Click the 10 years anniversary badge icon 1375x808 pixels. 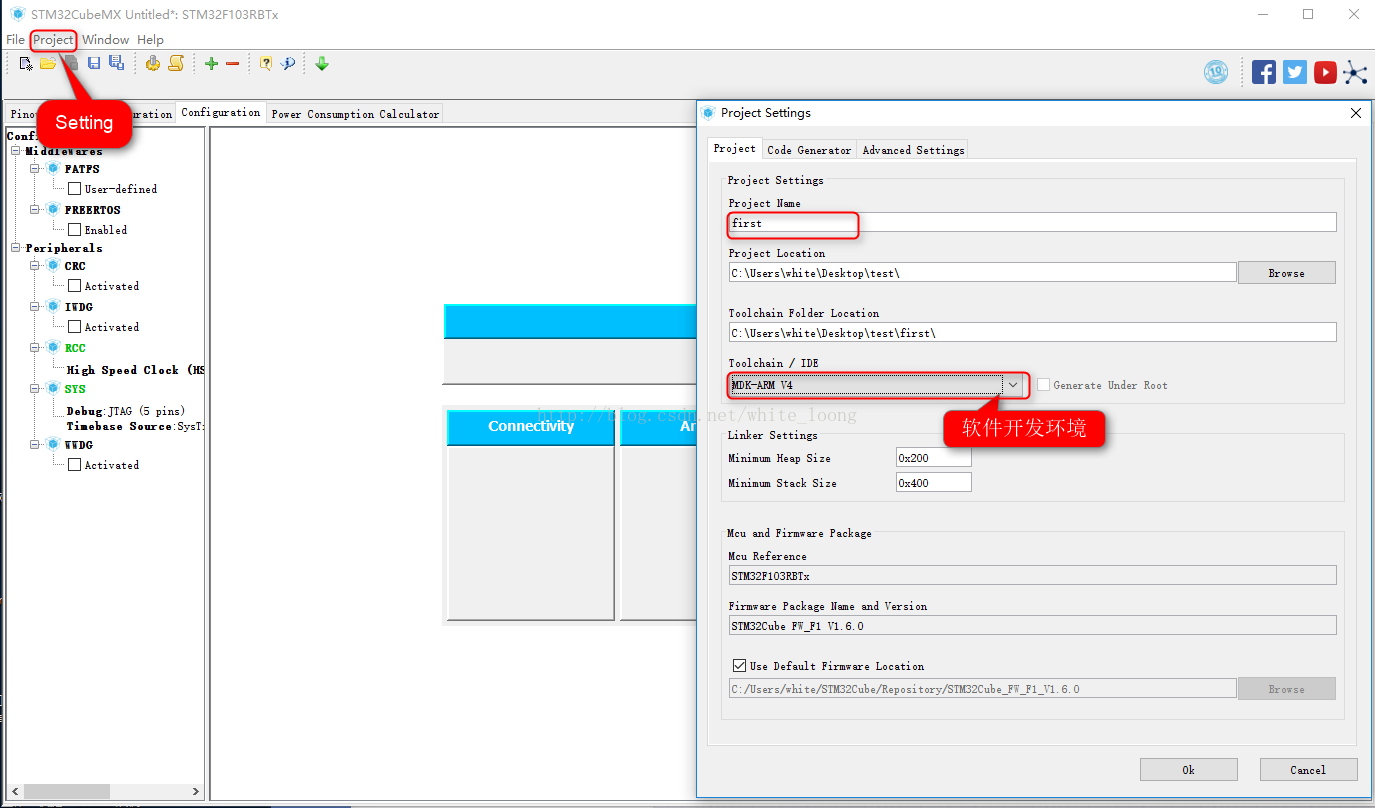1216,72
